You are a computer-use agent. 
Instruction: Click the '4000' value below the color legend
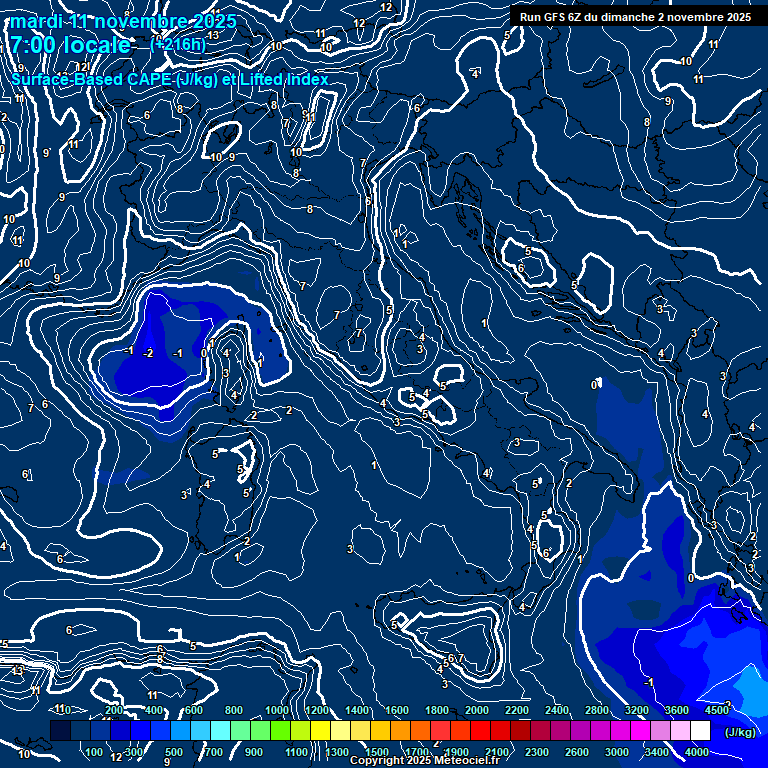point(696,752)
